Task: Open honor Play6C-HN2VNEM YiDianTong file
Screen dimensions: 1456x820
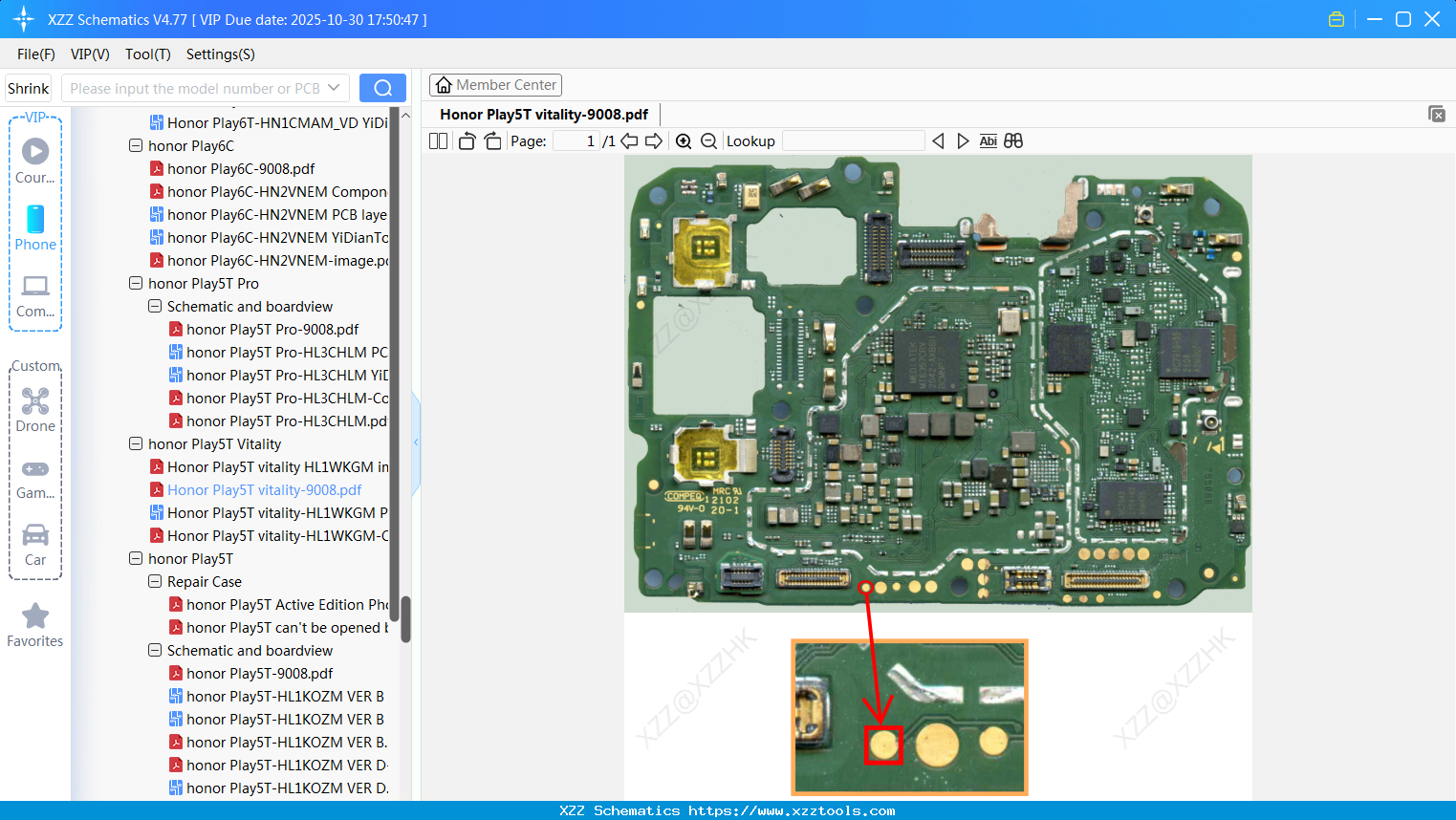Action: click(269, 238)
